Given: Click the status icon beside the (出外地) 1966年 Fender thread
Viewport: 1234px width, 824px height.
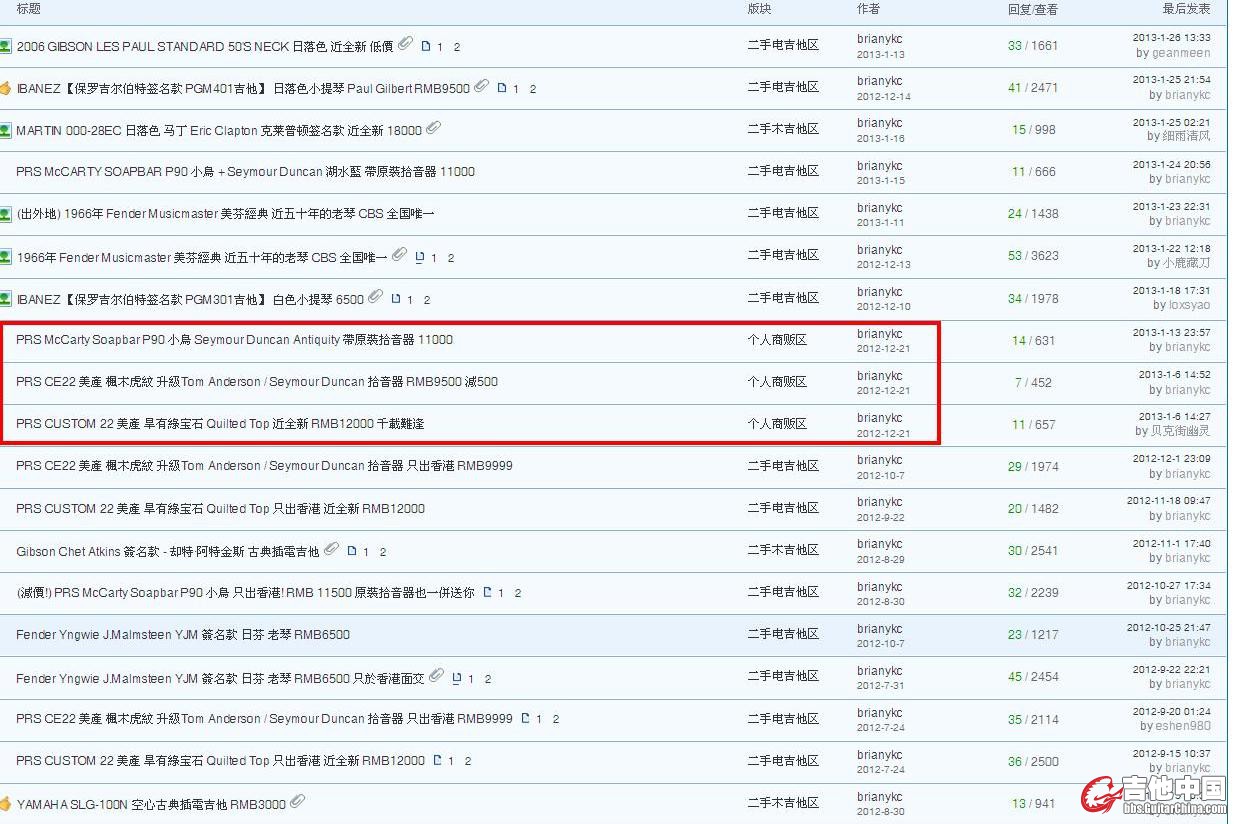Looking at the screenshot, I should point(5,214).
